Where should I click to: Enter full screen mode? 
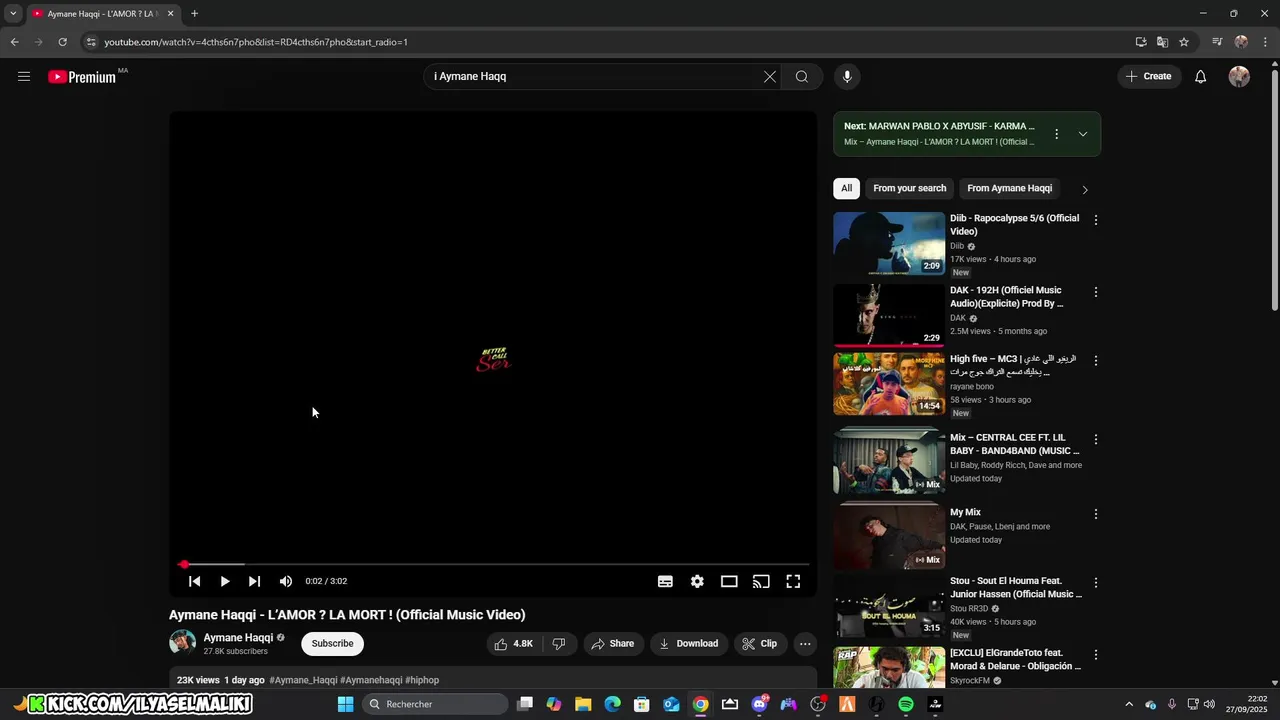[793, 581]
